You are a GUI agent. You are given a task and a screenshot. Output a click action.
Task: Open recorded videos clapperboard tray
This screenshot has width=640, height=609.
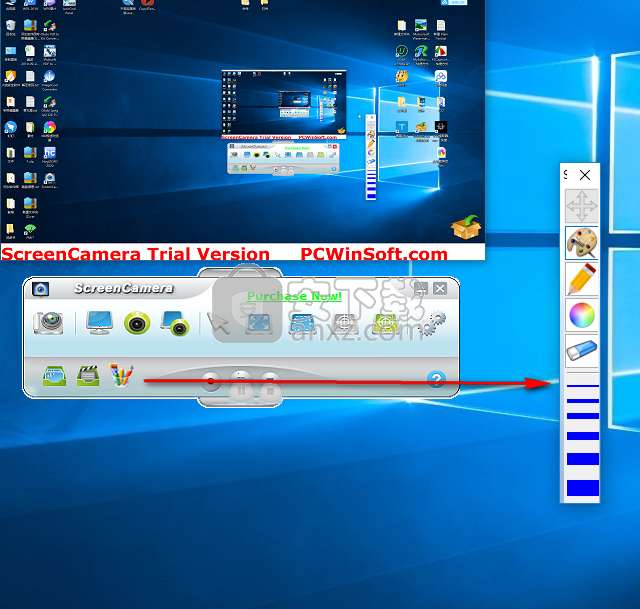[x=88, y=376]
